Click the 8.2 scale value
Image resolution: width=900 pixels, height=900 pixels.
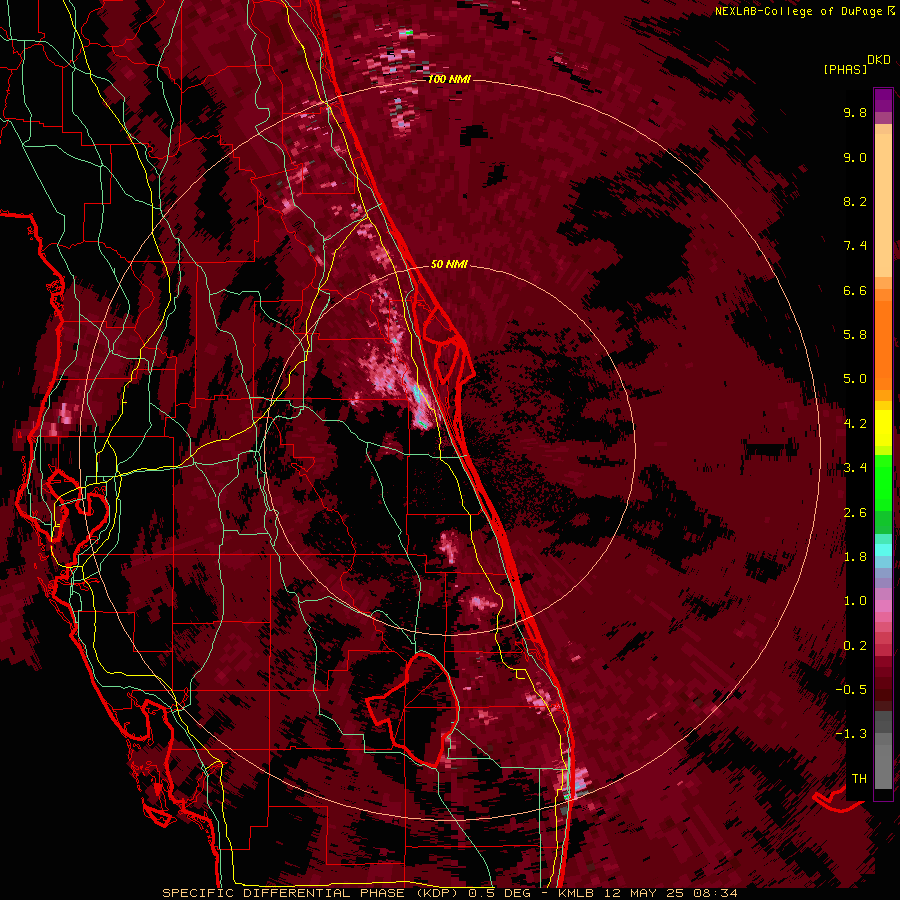tap(855, 201)
